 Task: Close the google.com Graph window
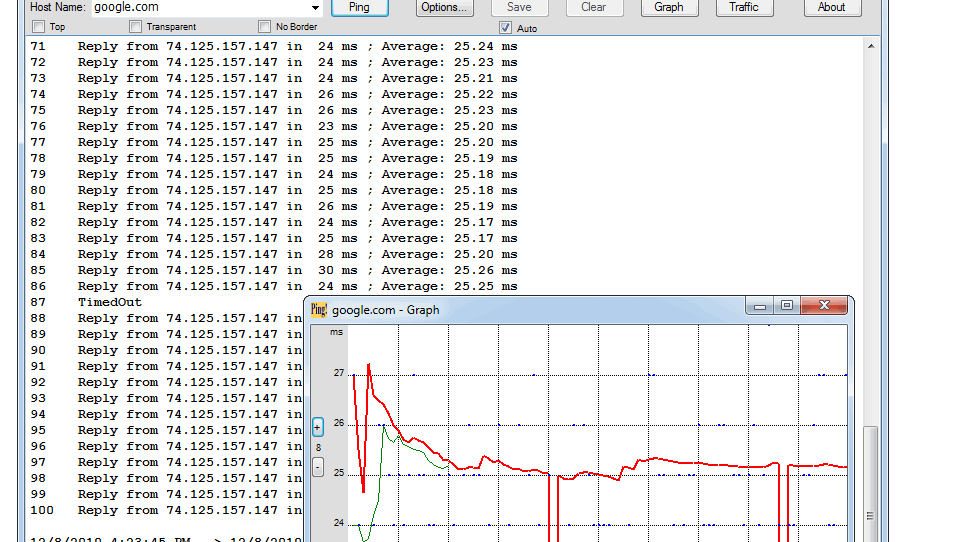824,306
